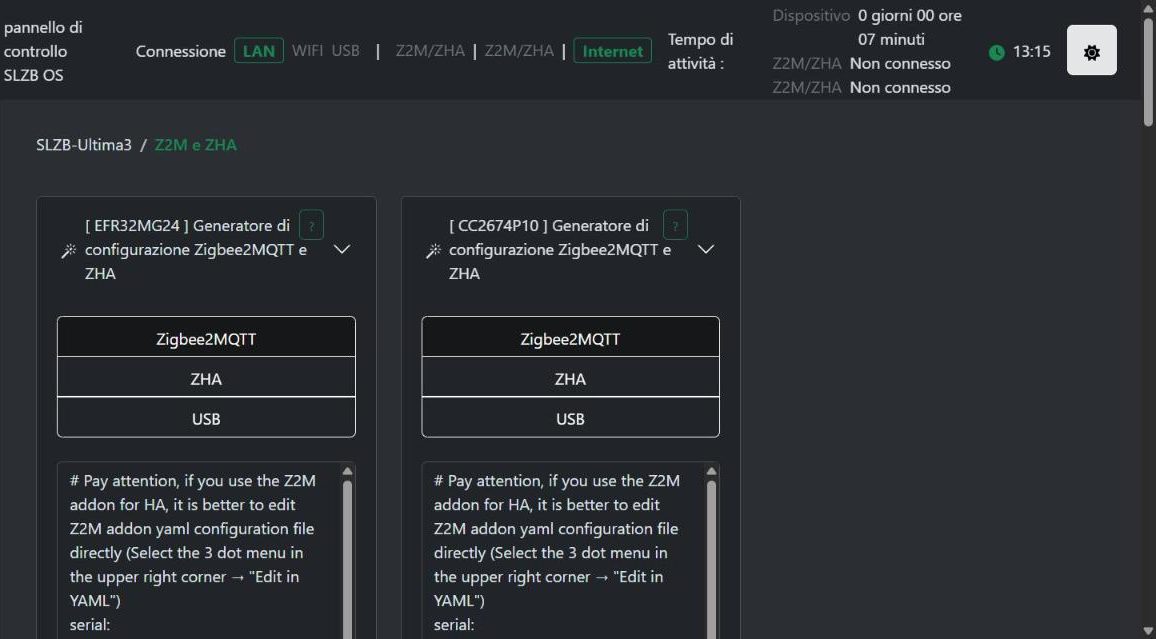The image size is (1156, 639).
Task: Collapse the EFR32MG24 generator card chevron
Action: [x=341, y=249]
